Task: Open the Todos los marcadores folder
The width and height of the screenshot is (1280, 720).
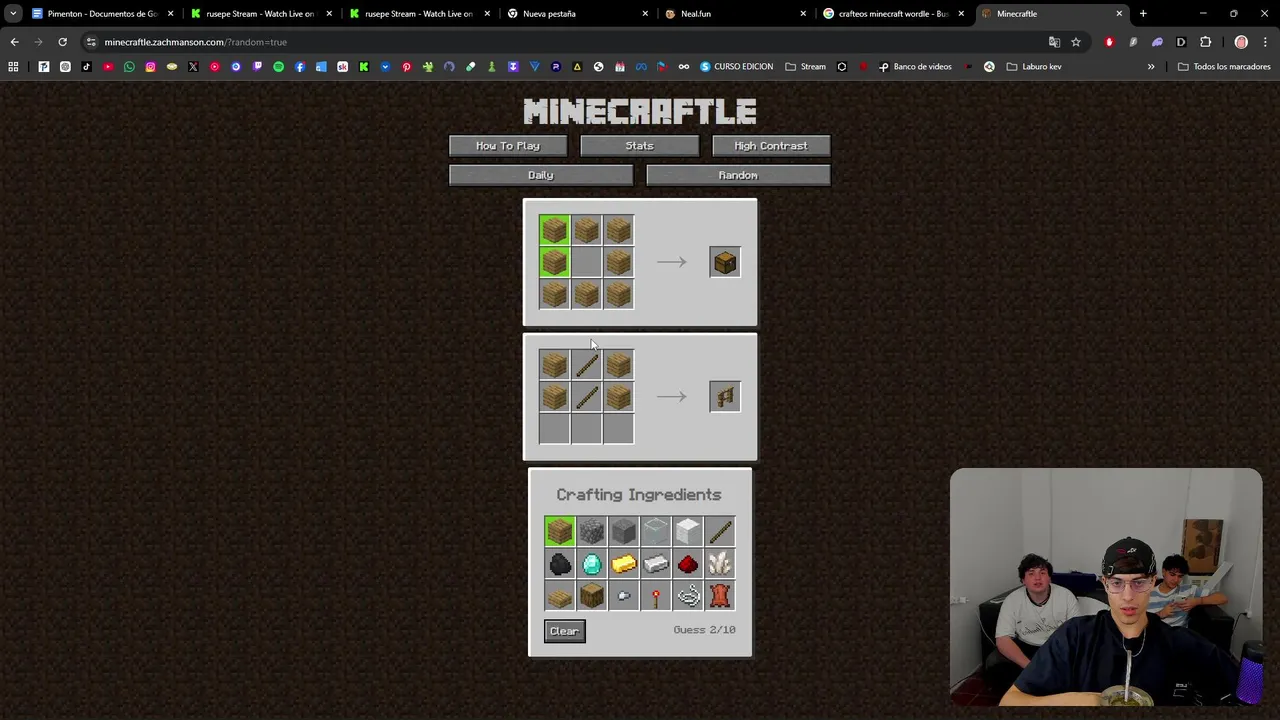Action: 1225,67
